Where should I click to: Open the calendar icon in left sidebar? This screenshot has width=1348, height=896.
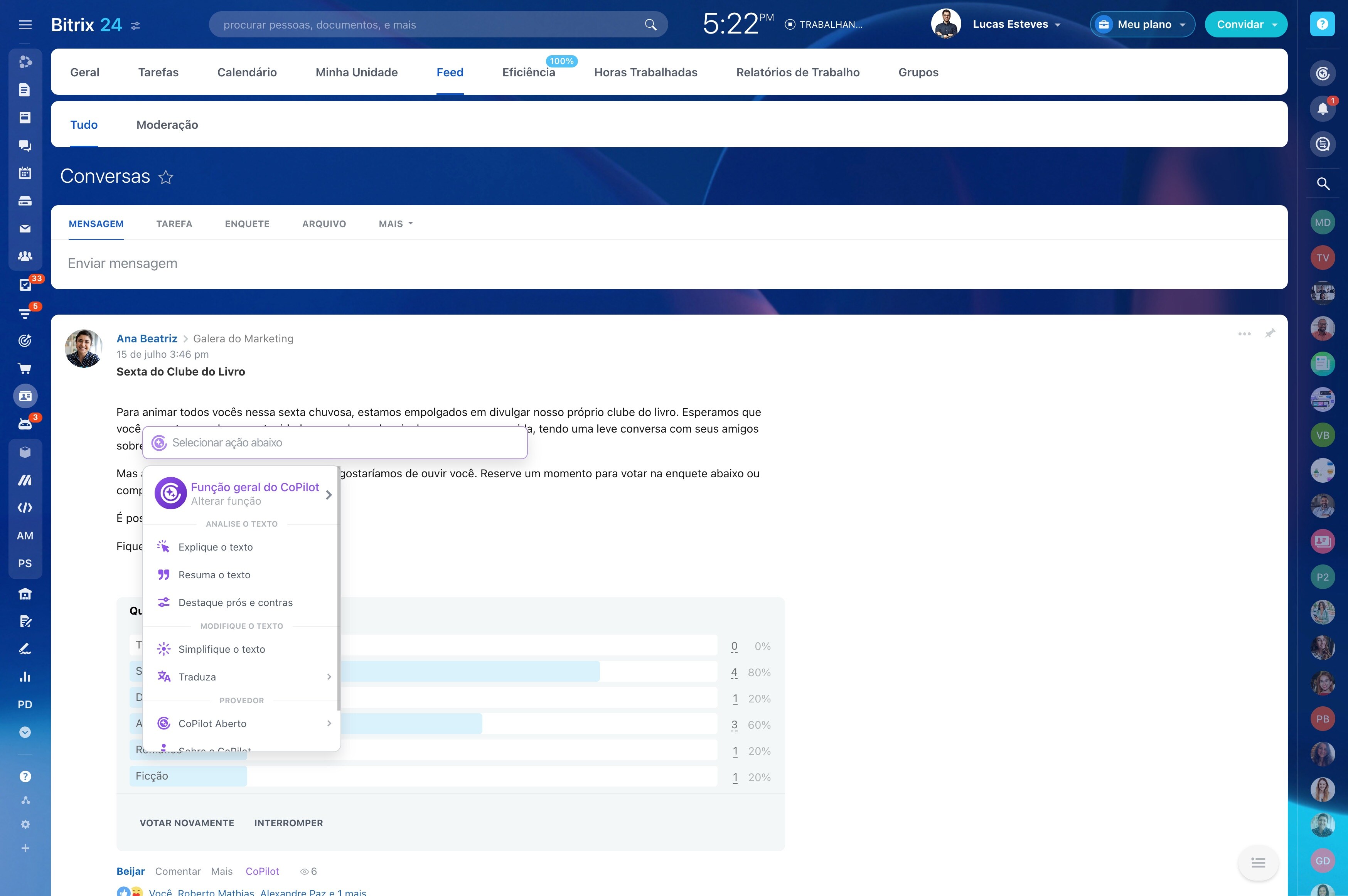(x=25, y=173)
